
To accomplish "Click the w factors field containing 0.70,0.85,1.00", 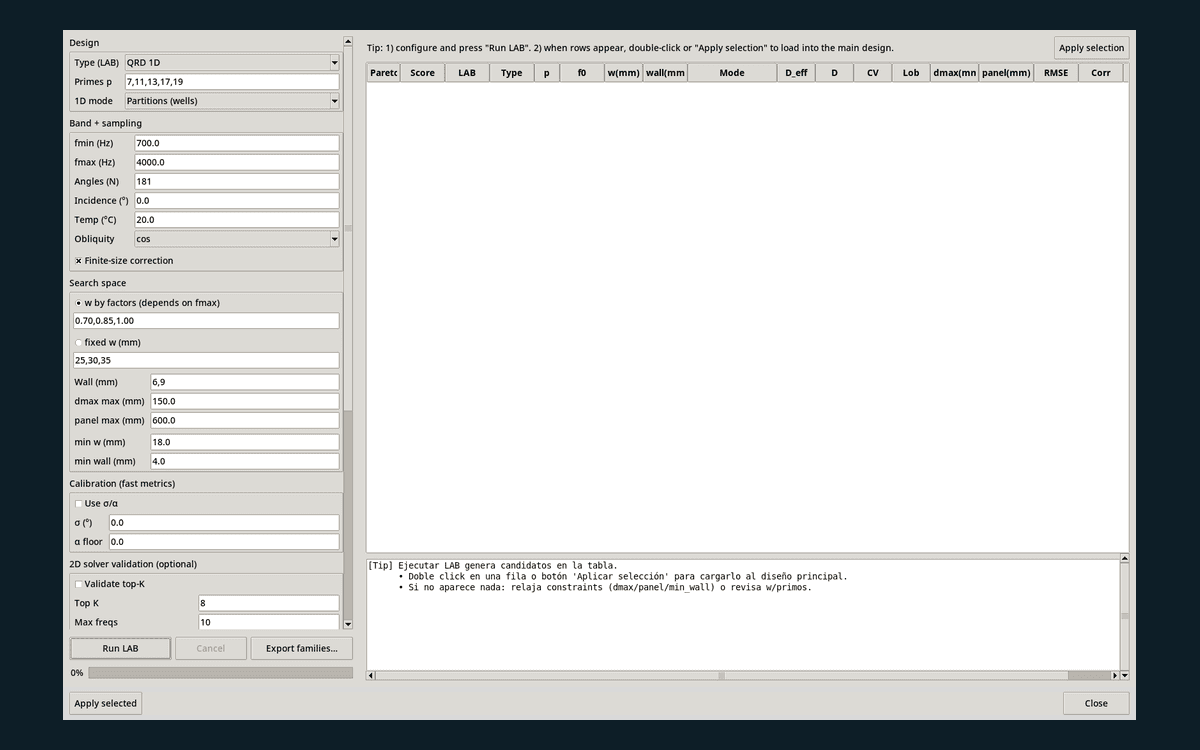I will [206, 321].
